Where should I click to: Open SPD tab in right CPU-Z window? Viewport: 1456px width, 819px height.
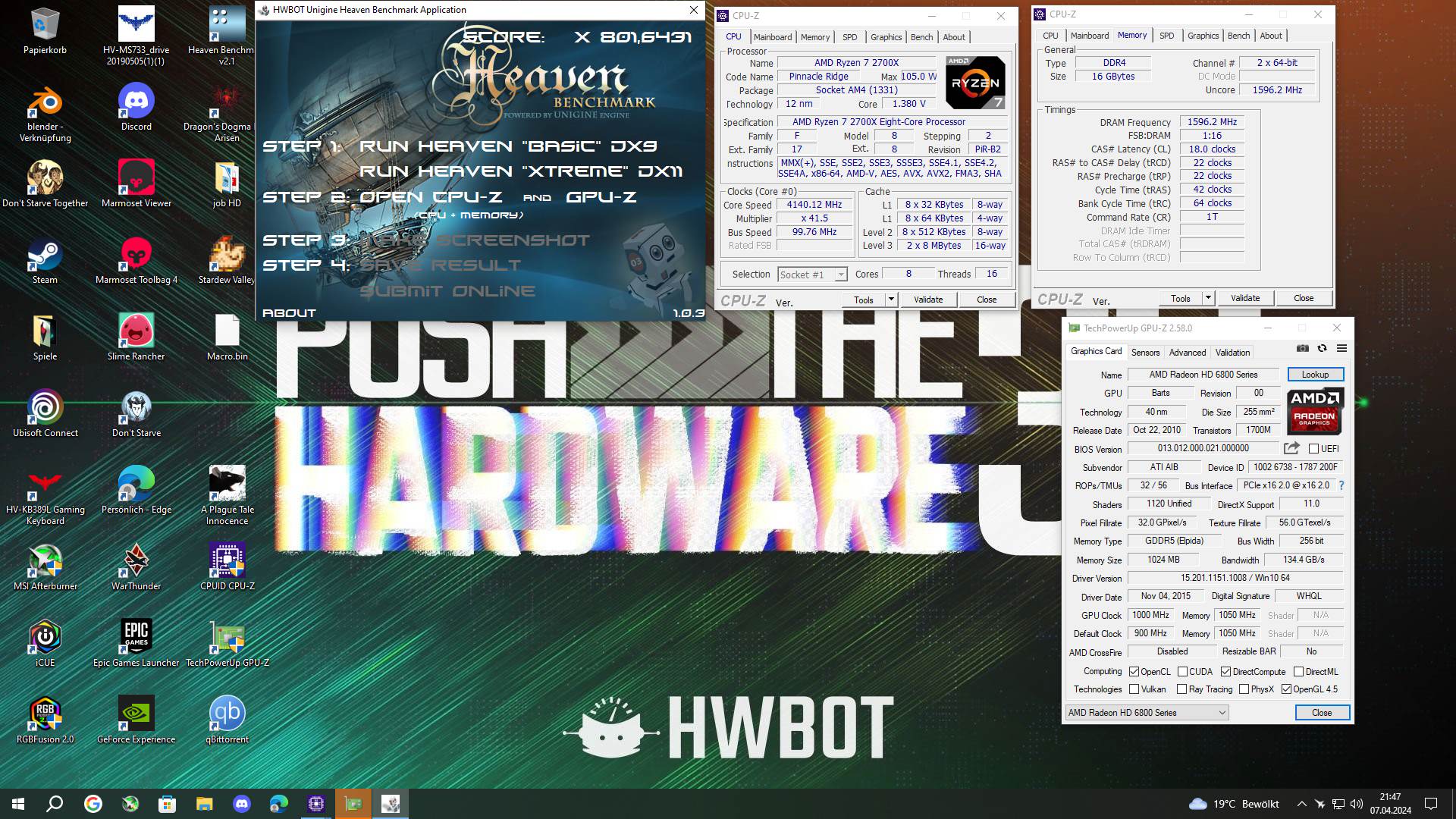tap(1166, 36)
